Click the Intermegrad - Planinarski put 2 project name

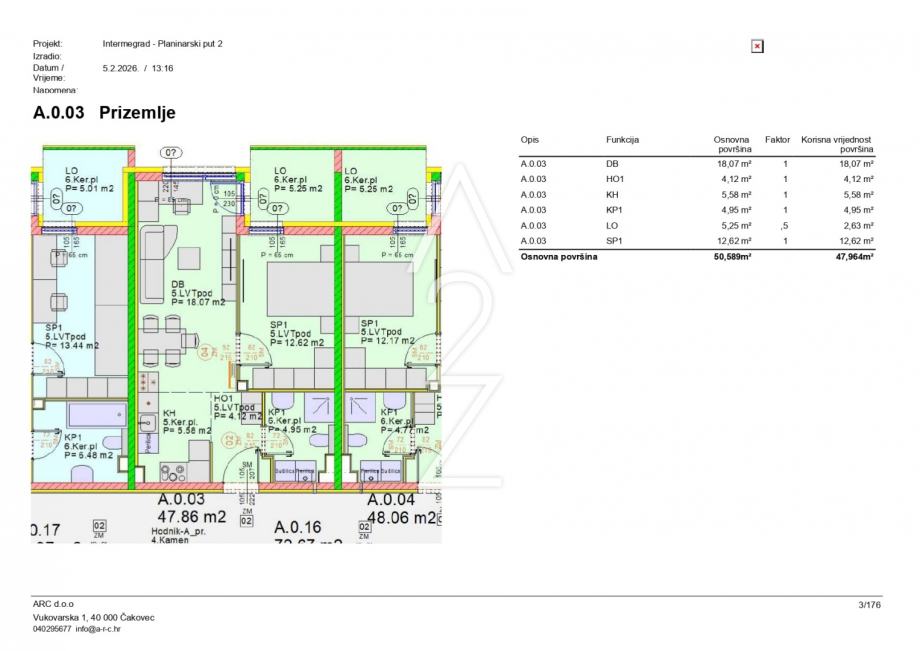(163, 43)
